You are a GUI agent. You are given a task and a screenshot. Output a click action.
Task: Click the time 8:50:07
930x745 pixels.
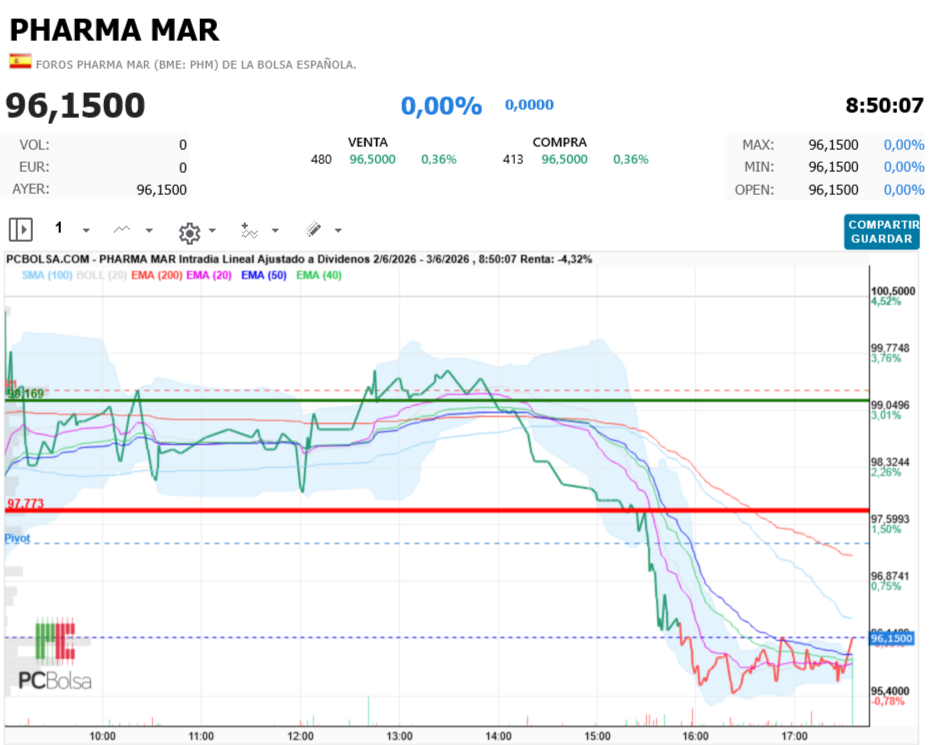(884, 106)
